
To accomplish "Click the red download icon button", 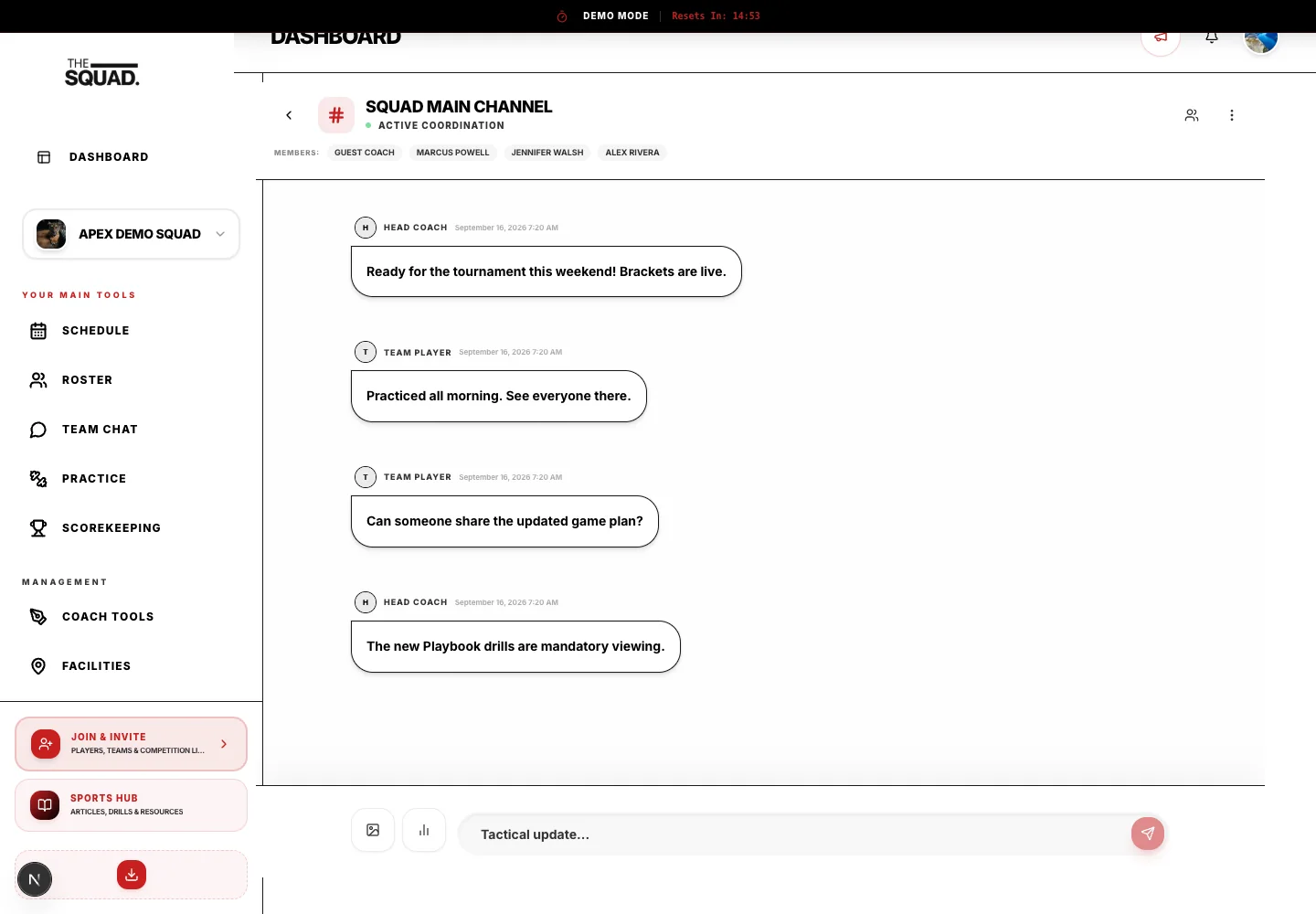I will 132,875.
